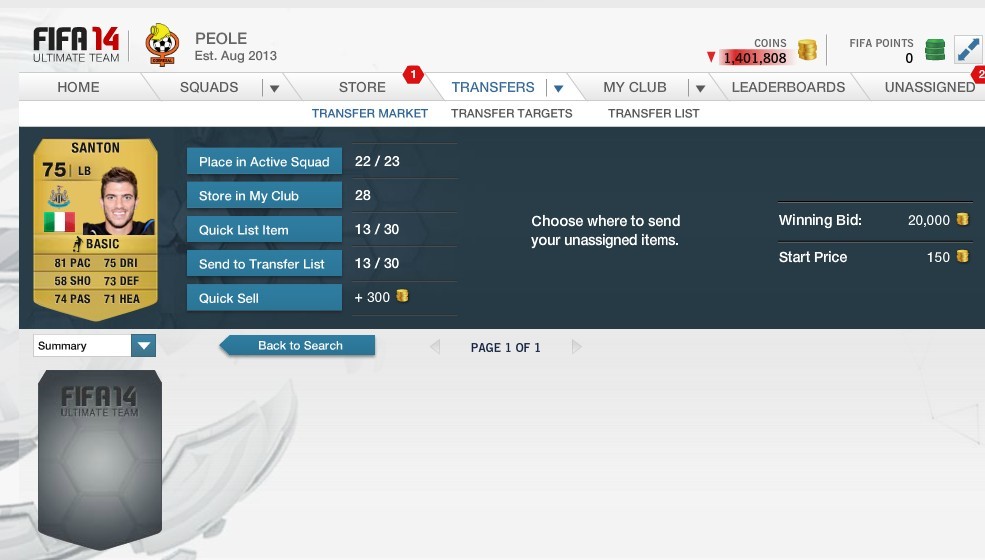Open the Leaderboards tab
The height and width of the screenshot is (560, 985).
(788, 87)
